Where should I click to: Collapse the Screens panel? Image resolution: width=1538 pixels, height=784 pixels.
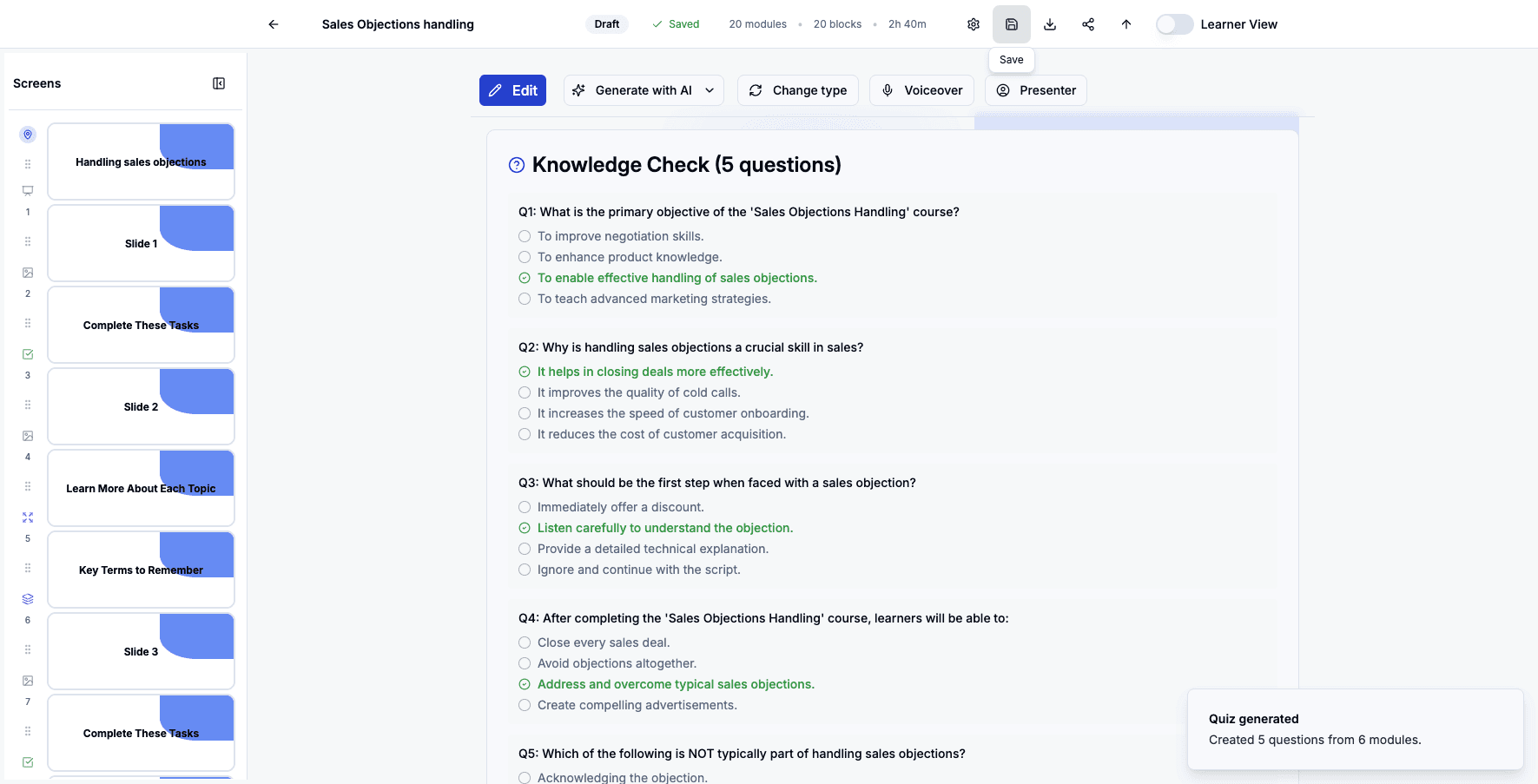219,82
